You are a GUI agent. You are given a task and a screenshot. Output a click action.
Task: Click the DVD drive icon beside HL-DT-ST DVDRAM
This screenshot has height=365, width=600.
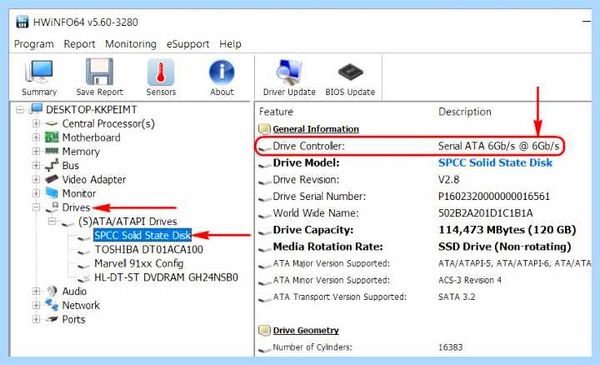coord(84,278)
